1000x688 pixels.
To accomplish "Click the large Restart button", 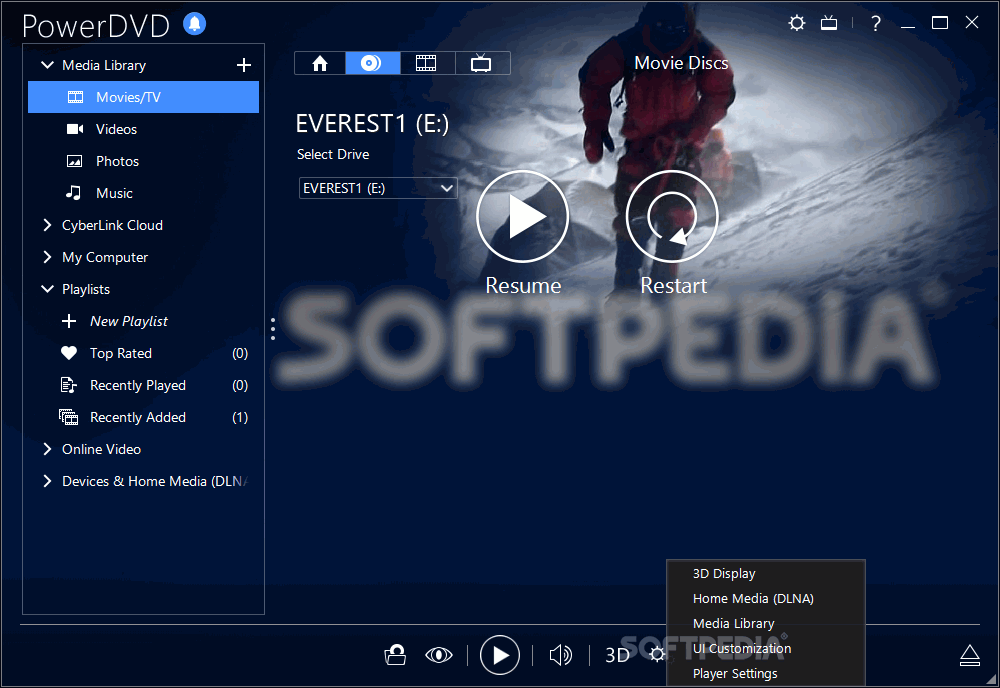I will tap(672, 217).
